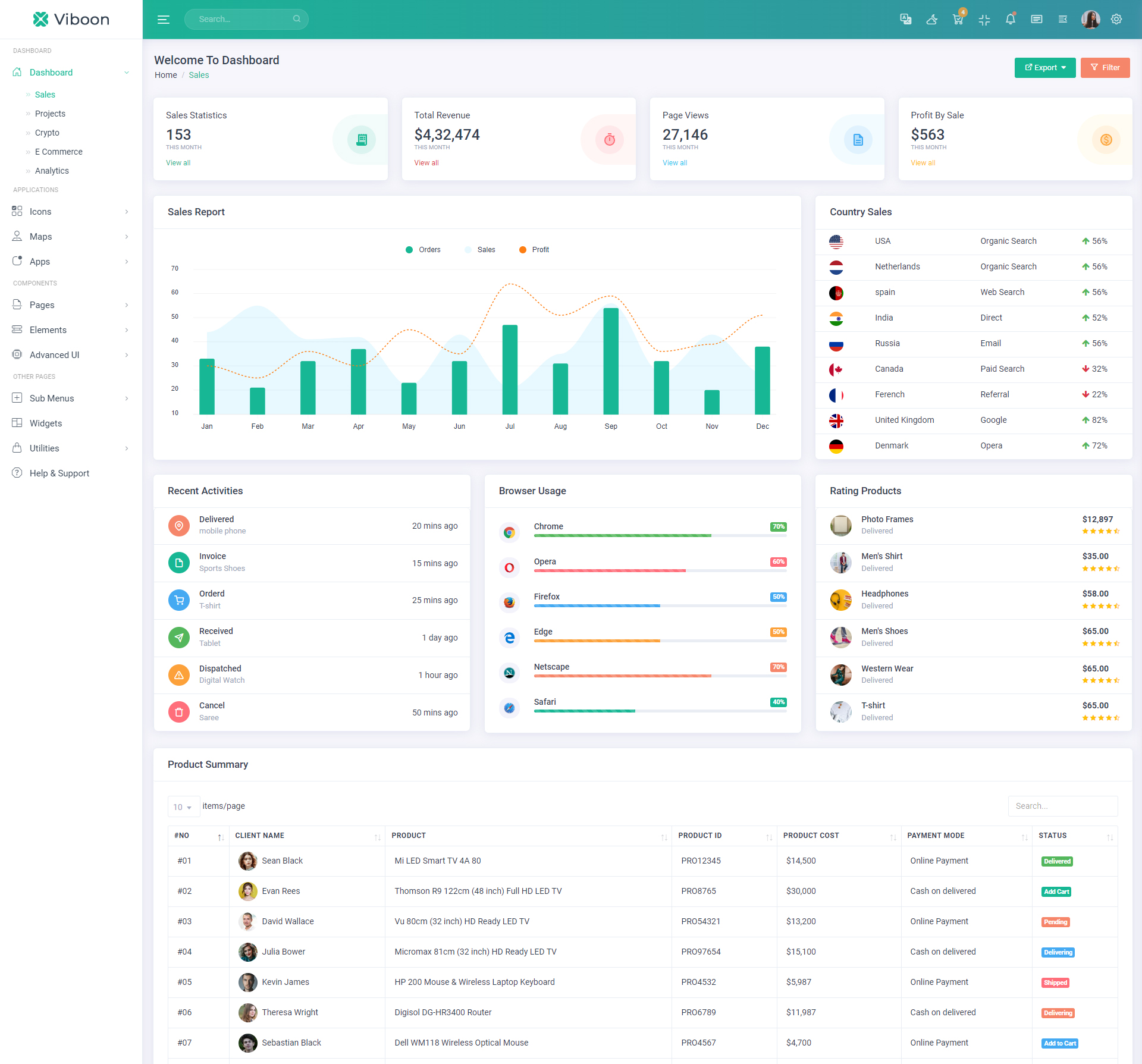Screen dimensions: 1142x1064
Task: Toggle the Orders series in the chart legend
Action: coord(423,250)
